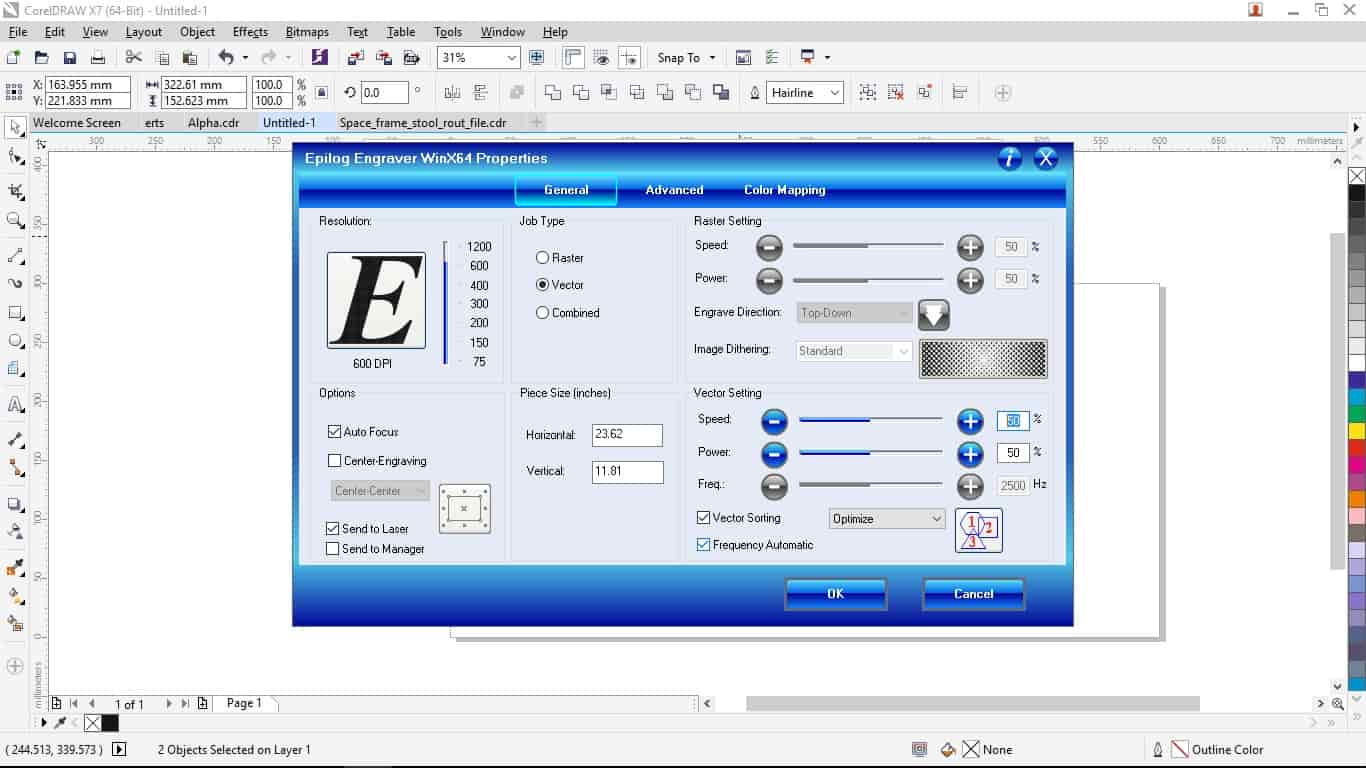This screenshot has height=768, width=1366.
Task: Click the rotation angle input field
Action: pyautogui.click(x=384, y=93)
